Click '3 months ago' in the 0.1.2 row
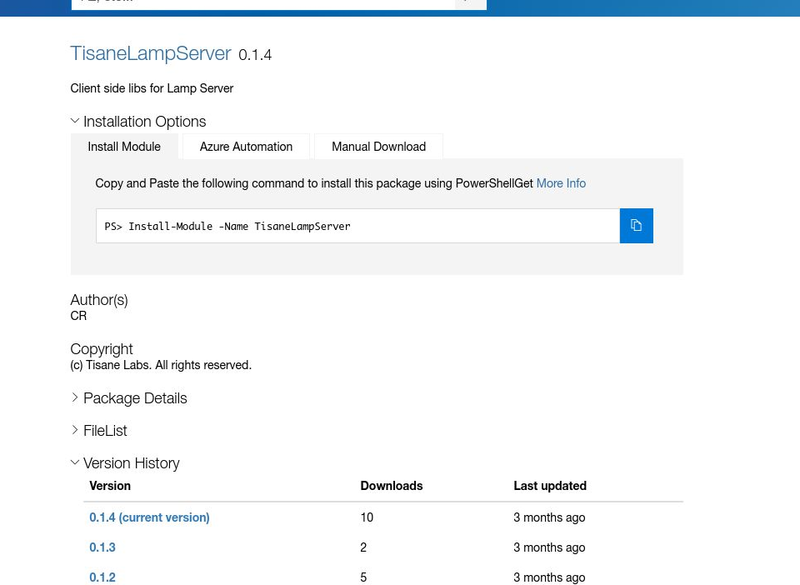This screenshot has height=585, width=800. pos(549,577)
